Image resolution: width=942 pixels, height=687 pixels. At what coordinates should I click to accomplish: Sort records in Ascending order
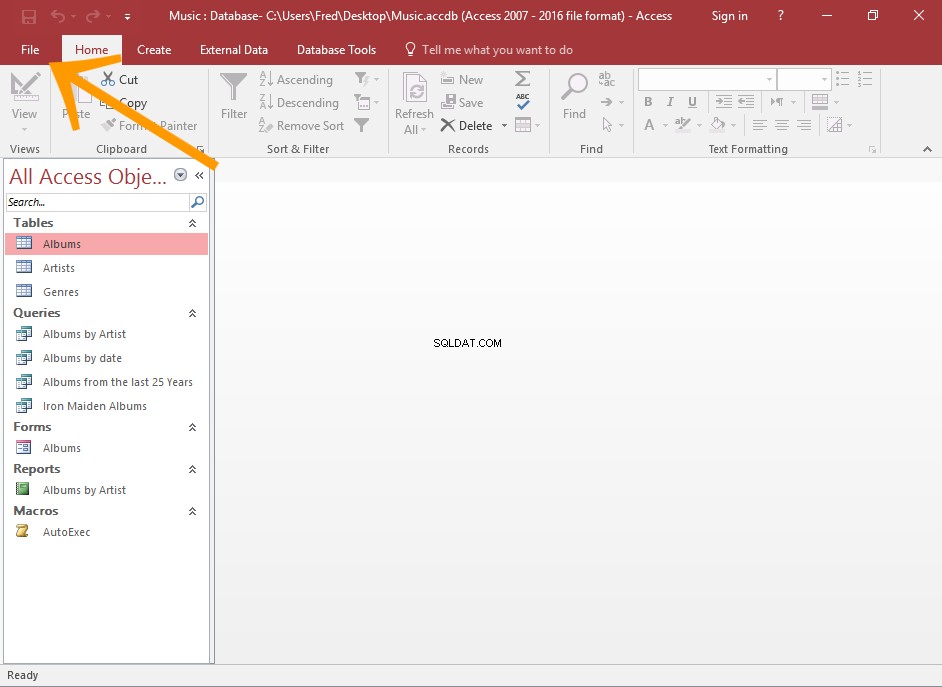coord(296,79)
